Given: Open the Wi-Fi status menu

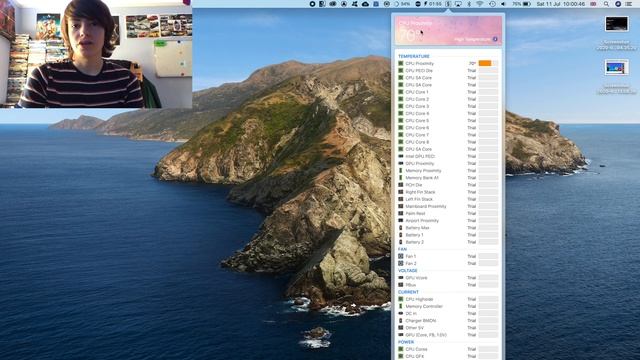Looking at the screenshot, I should [x=480, y=4].
